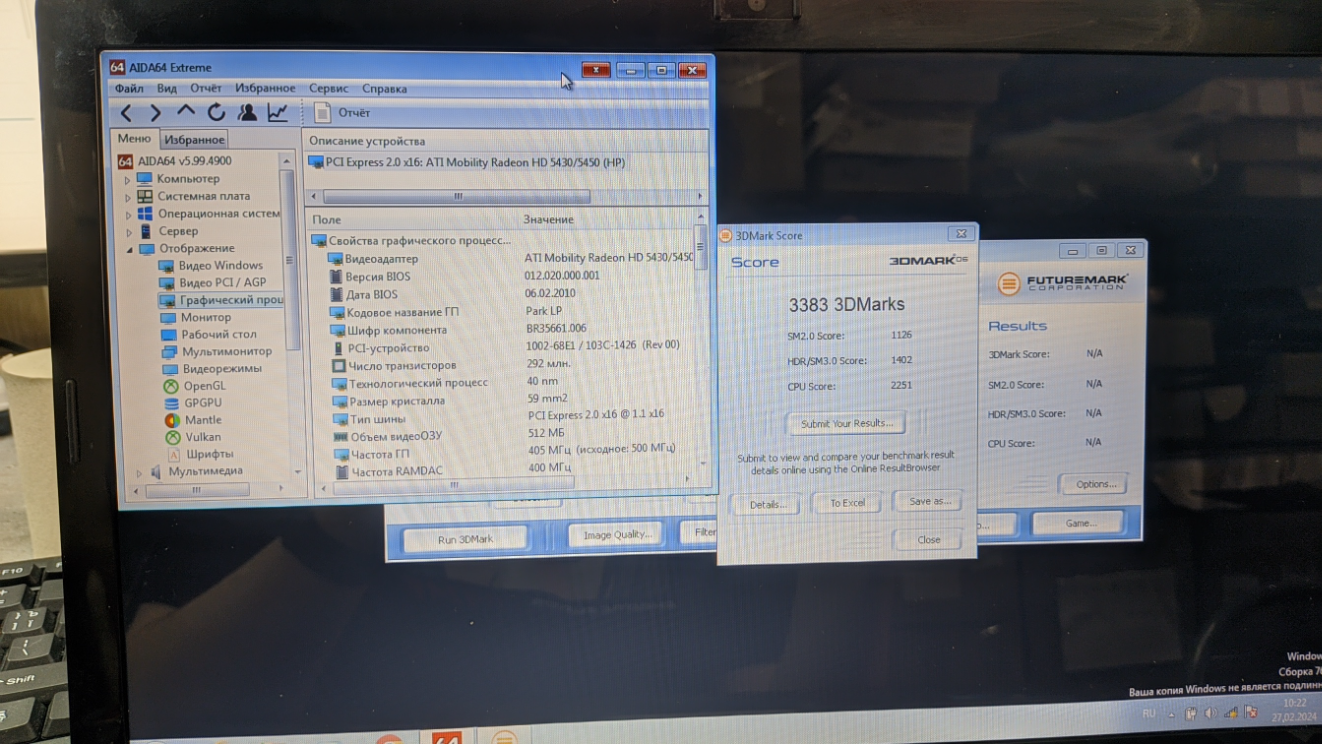Screen dimensions: 1322x744
Task: Click the OpenGL icon in the tree
Action: pyautogui.click(x=171, y=385)
